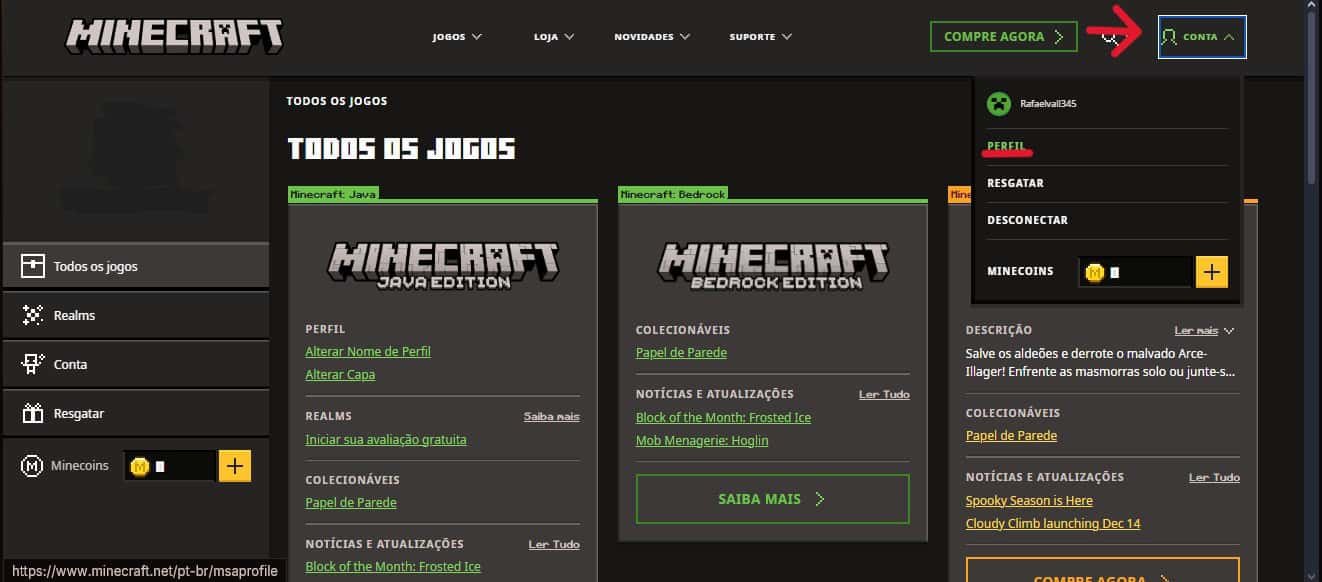Click the Minecoins balance field in sidebar
Image resolution: width=1322 pixels, height=582 pixels.
[170, 466]
